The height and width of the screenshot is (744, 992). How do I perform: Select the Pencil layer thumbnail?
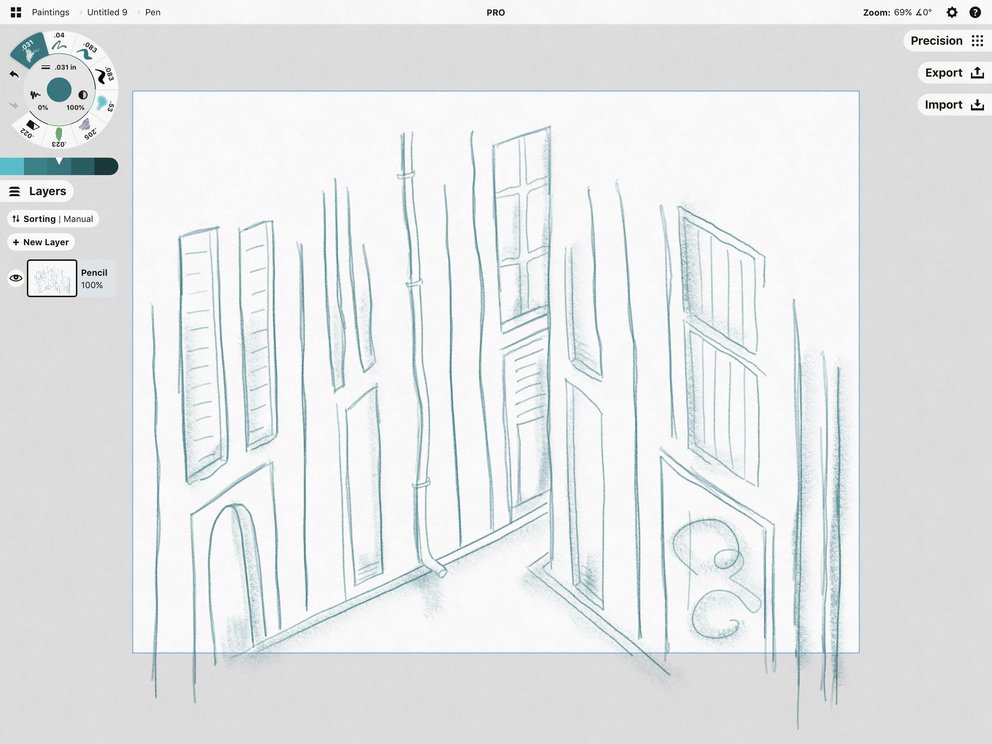52,277
